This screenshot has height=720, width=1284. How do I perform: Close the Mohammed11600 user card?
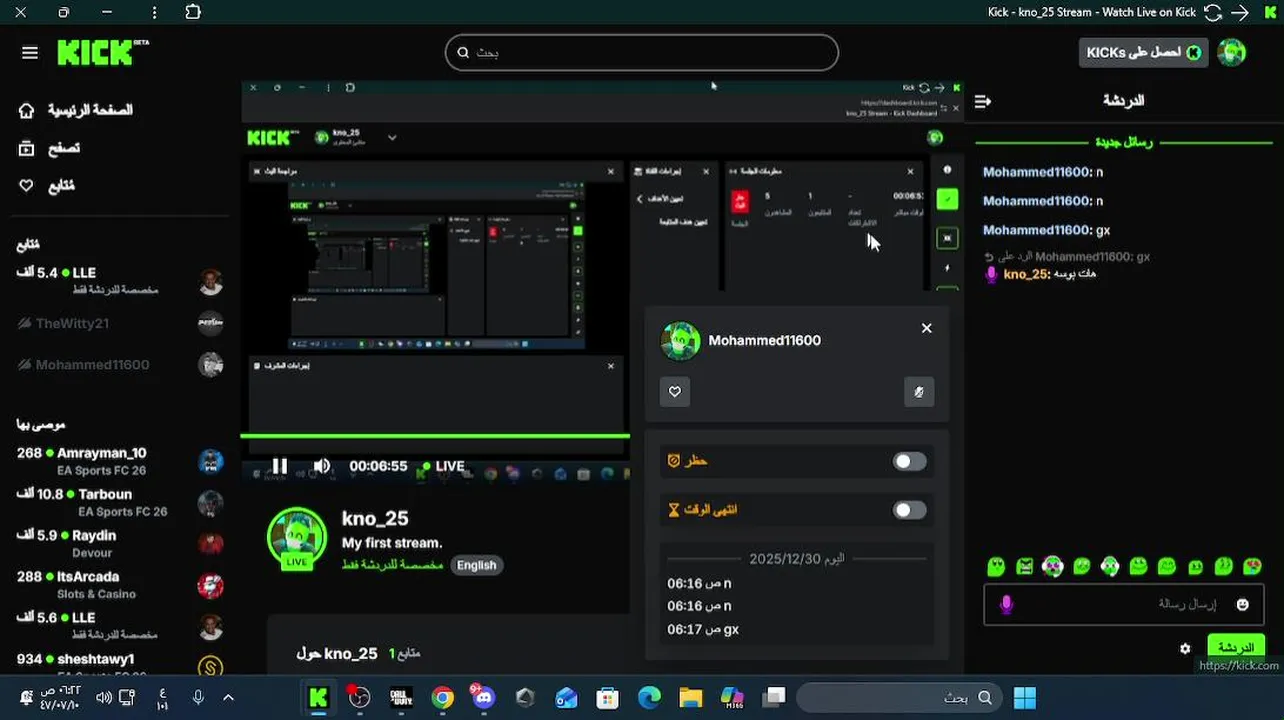(927, 328)
